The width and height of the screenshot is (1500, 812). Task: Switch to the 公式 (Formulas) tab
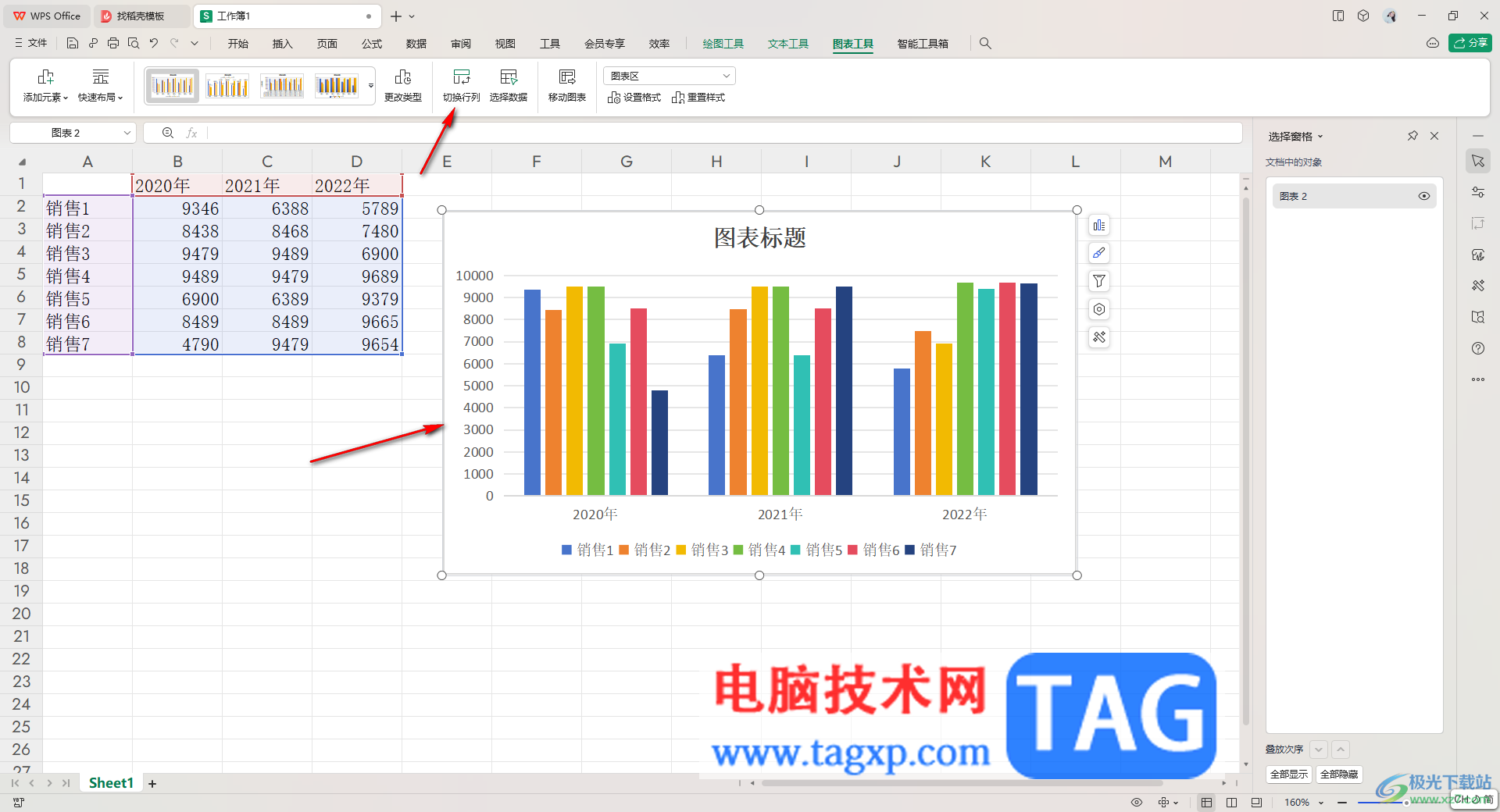[x=372, y=44]
